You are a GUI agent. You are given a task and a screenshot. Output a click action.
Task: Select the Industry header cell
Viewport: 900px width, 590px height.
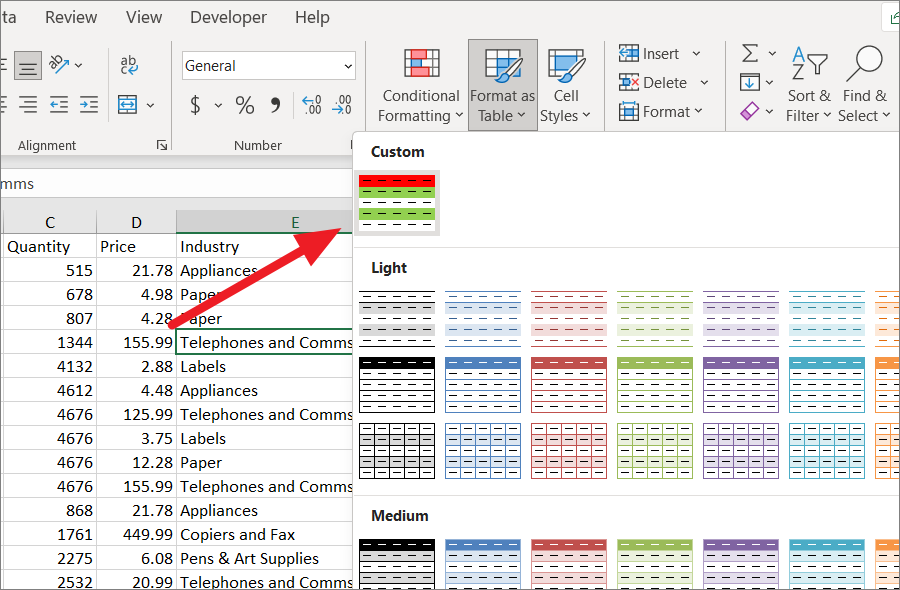pos(265,246)
